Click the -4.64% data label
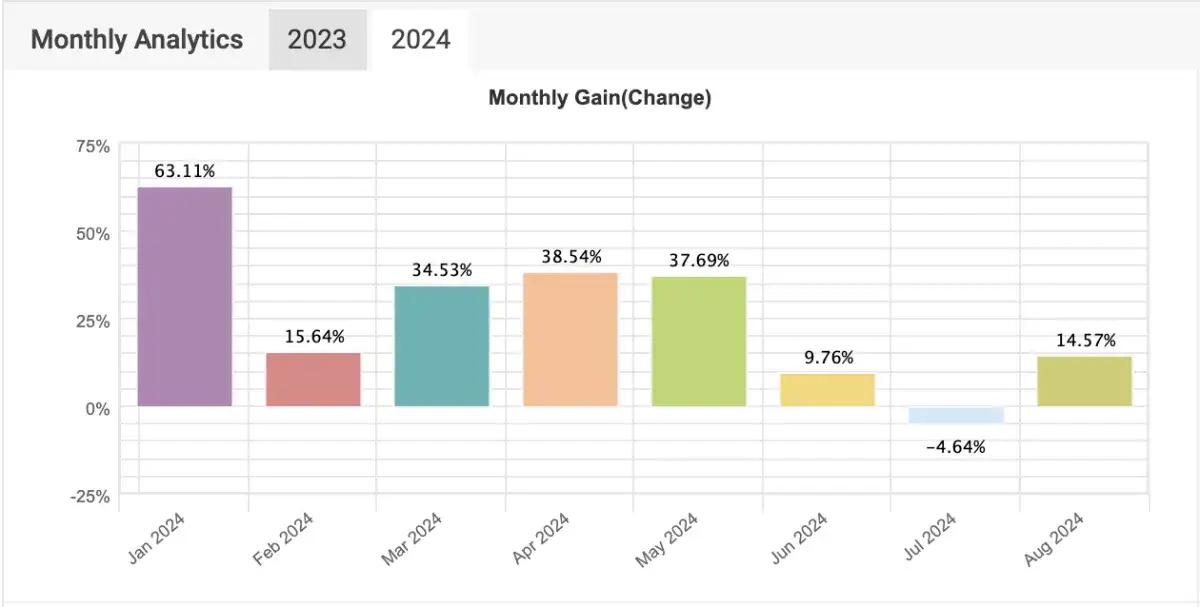The height and width of the screenshot is (607, 1200). [956, 447]
